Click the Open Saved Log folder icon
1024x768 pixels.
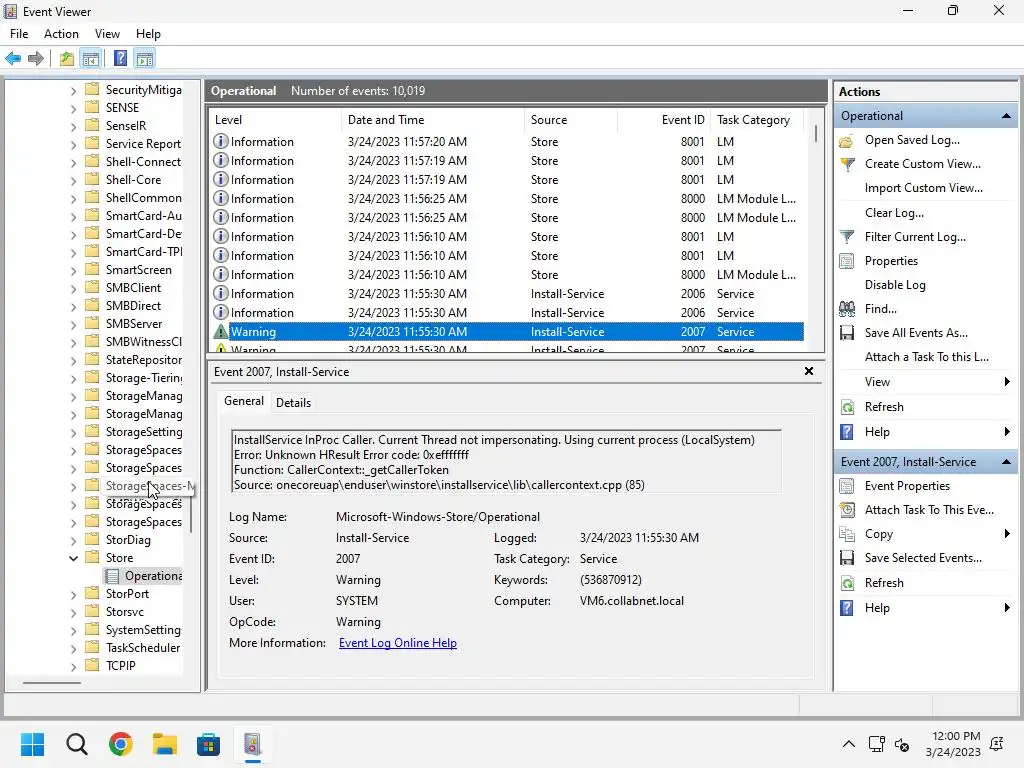tap(846, 140)
